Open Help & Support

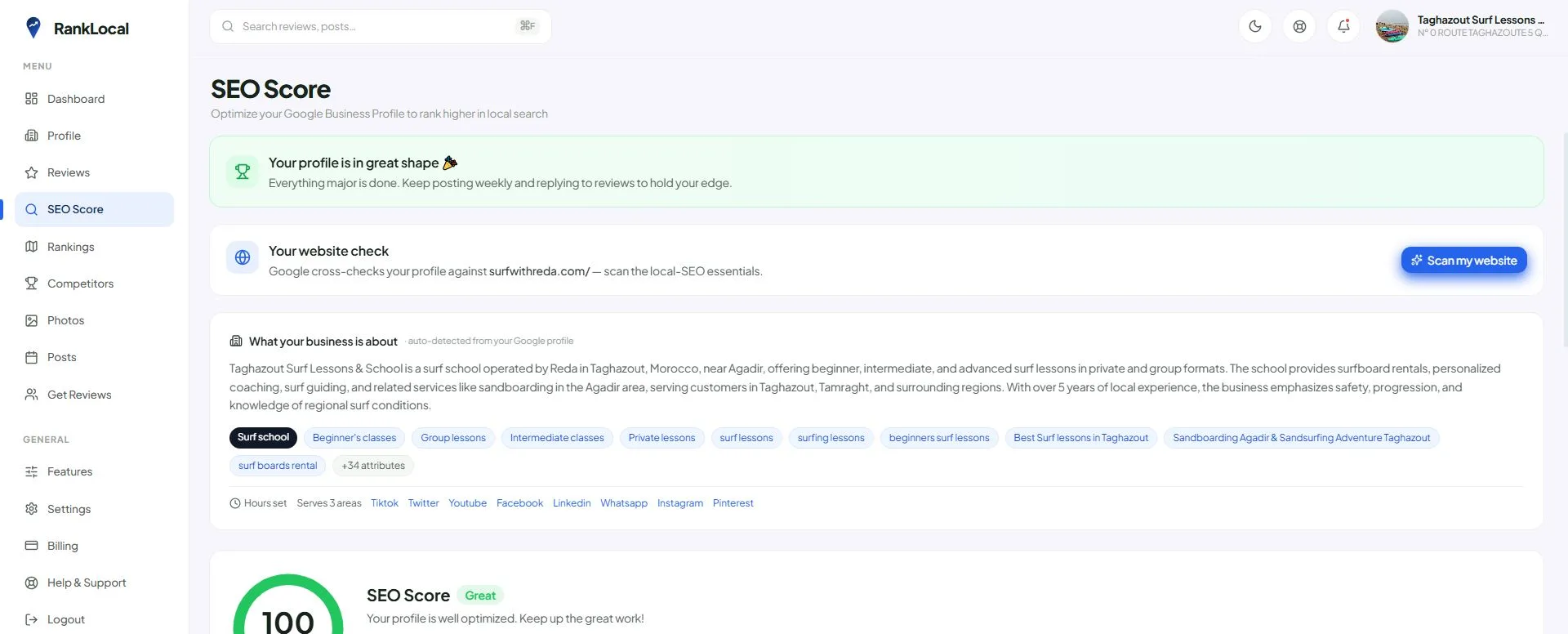[94, 583]
